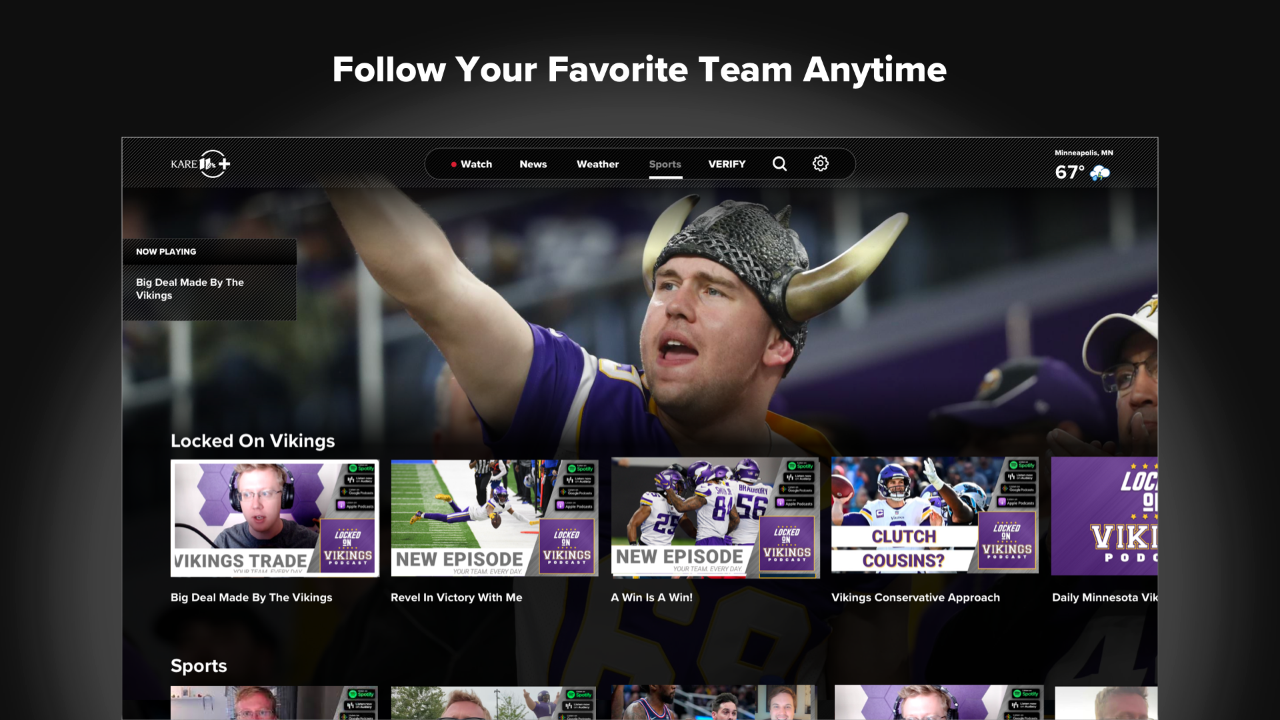Image resolution: width=1280 pixels, height=720 pixels.
Task: Click the Spotify badge on Vikings Trade thumbnail
Action: [x=362, y=467]
